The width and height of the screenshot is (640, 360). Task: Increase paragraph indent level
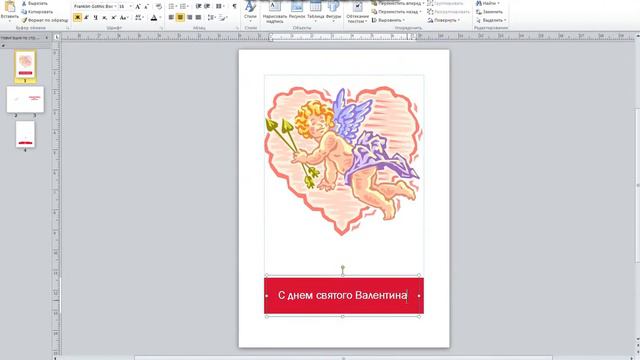[x=207, y=6]
